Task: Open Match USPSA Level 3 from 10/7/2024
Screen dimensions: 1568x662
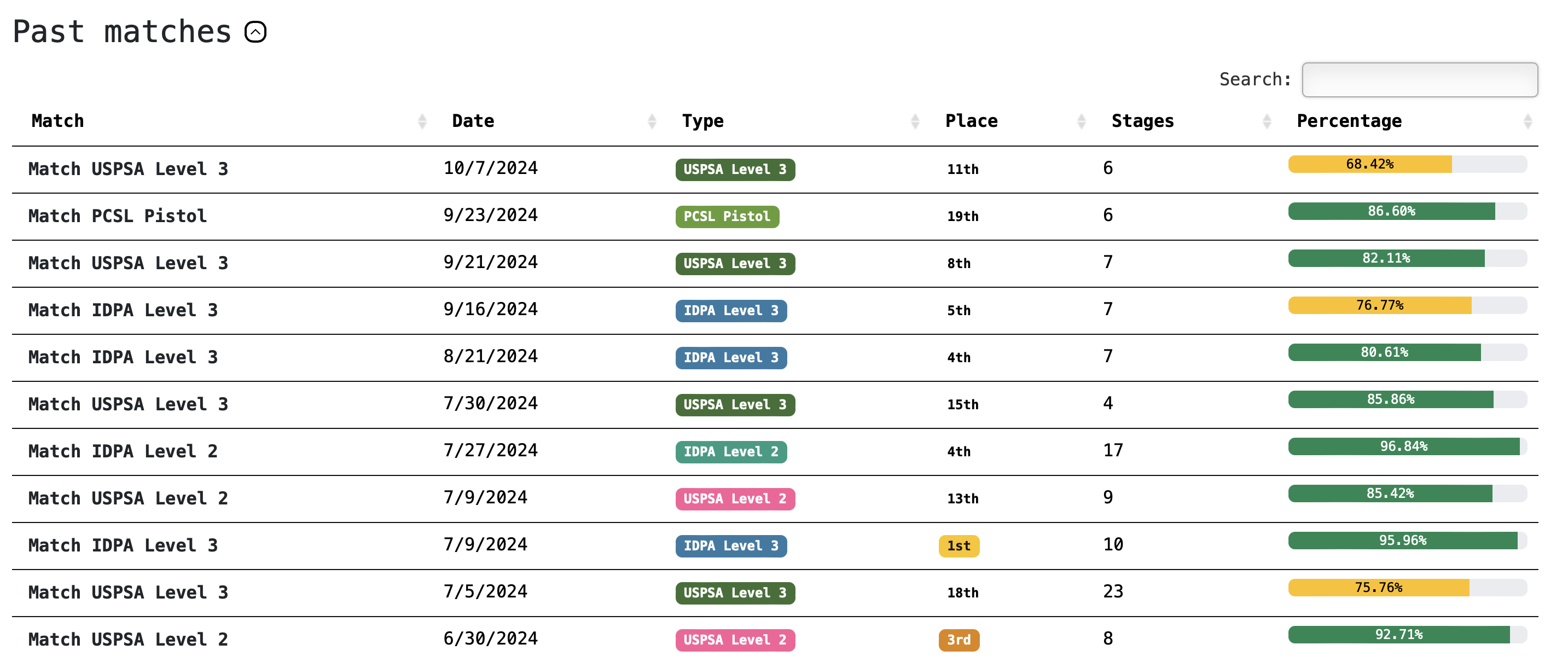Action: (129, 169)
